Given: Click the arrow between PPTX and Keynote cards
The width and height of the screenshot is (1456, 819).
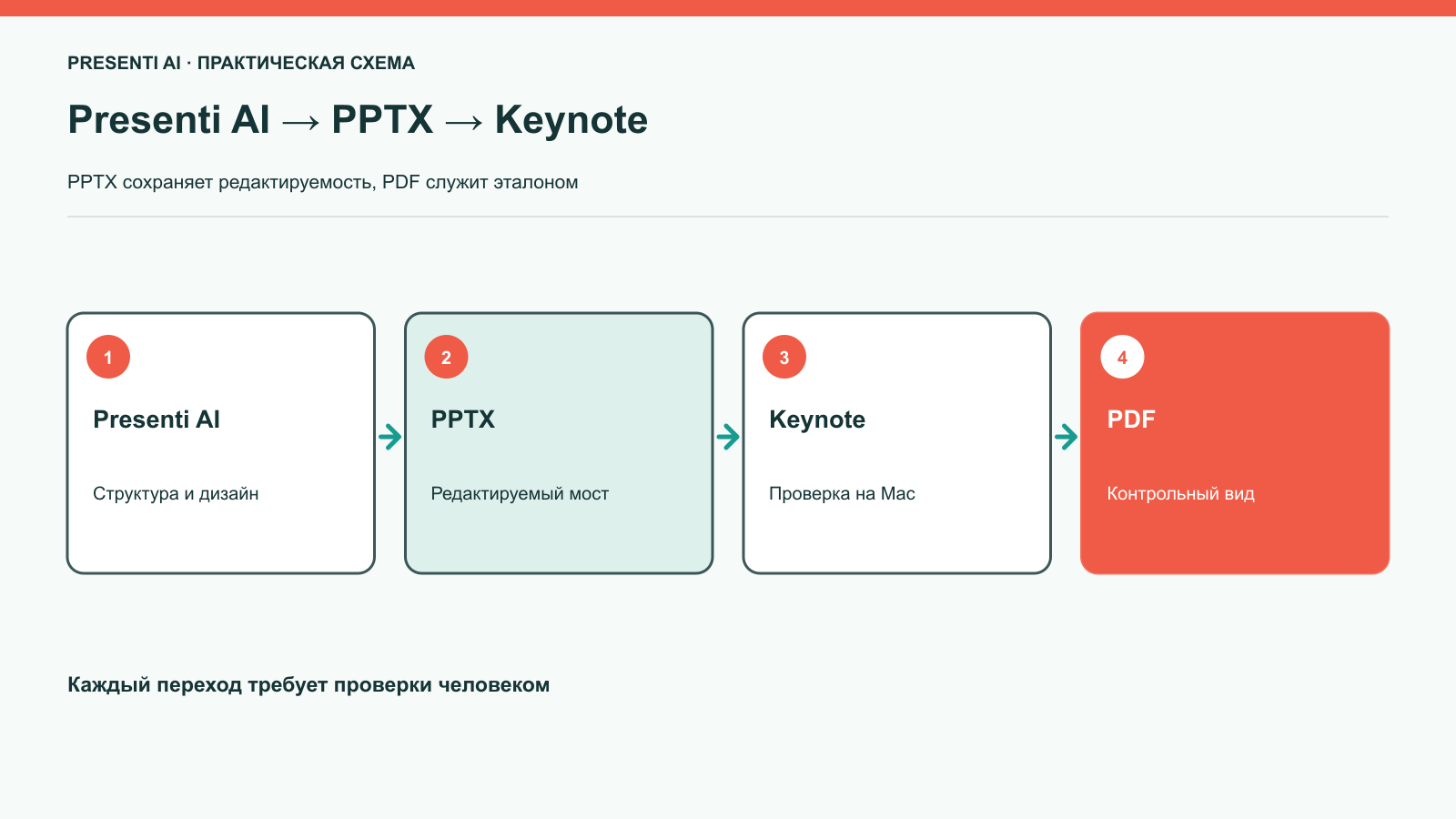Looking at the screenshot, I should coord(728,437).
